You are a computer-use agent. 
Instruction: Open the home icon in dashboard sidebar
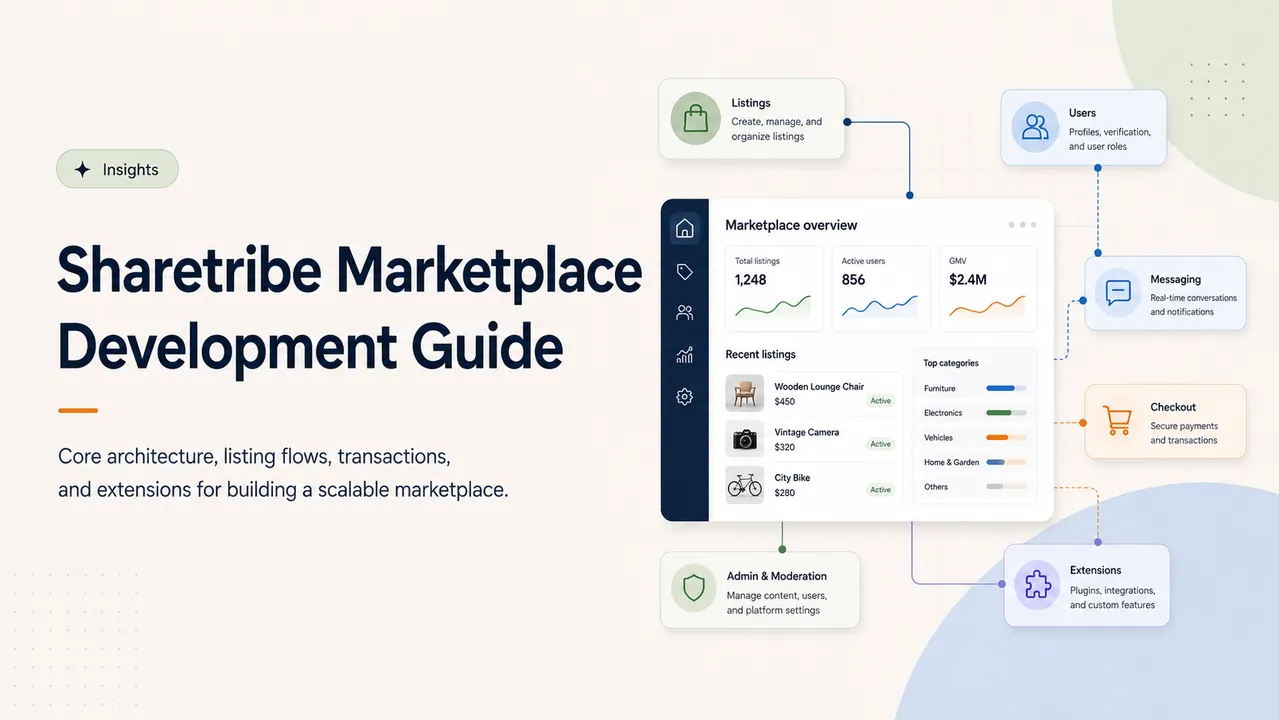(684, 227)
